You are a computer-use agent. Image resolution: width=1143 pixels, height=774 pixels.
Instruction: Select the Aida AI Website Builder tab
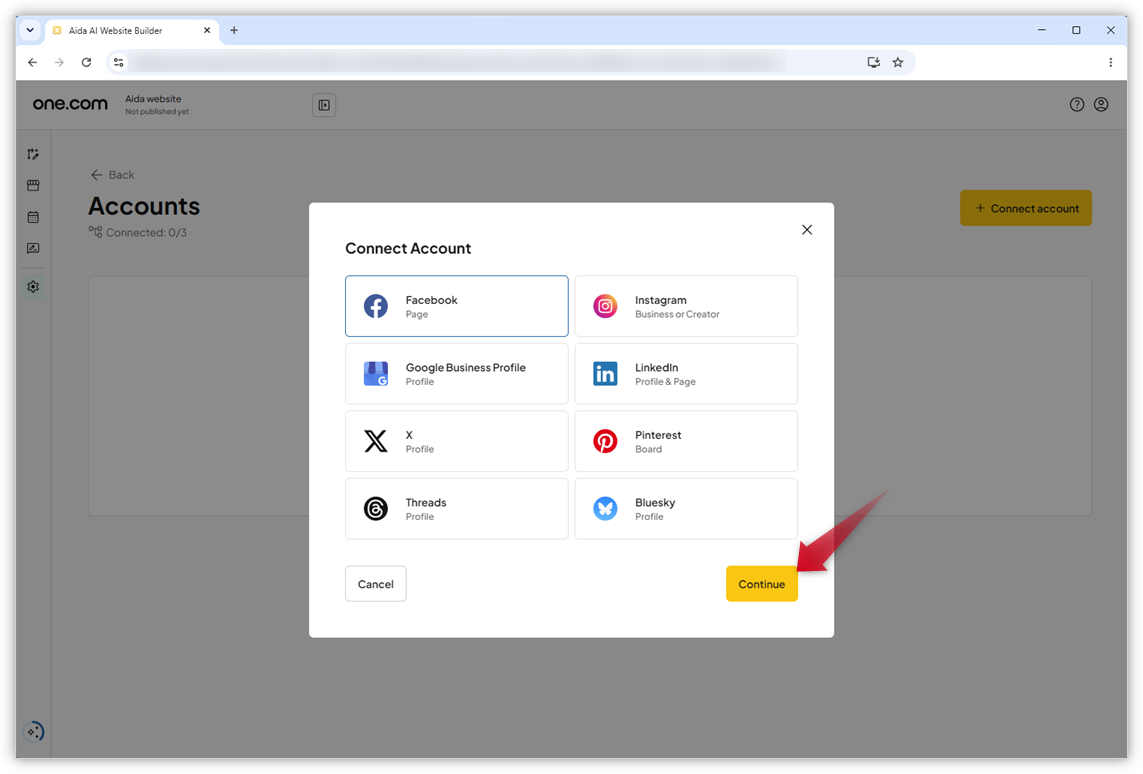point(131,31)
